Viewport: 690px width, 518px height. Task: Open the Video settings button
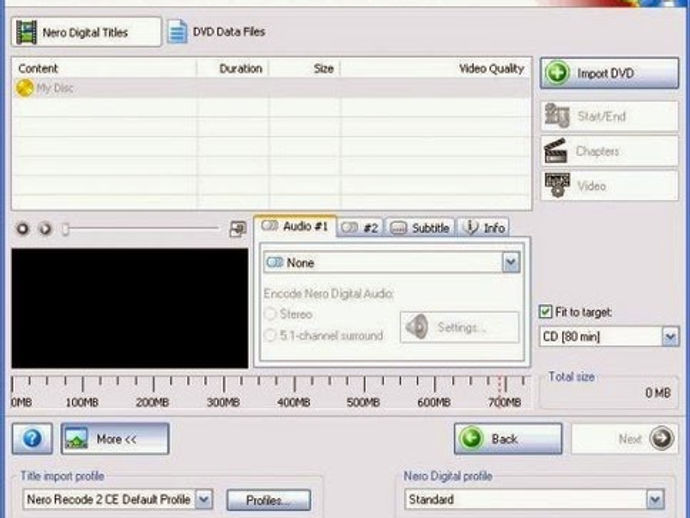point(609,186)
